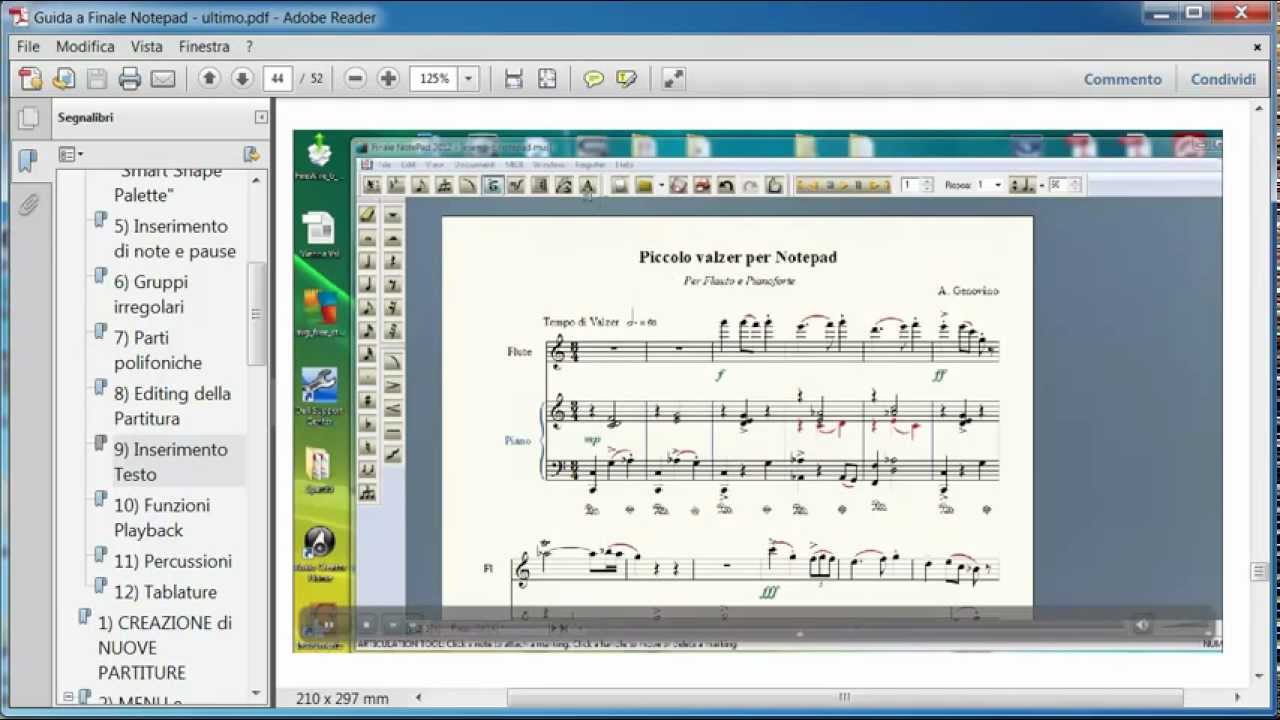Screen dimensions: 1280x720
Task: Click the "210 x 297 mm" page size label
Action: [342, 698]
